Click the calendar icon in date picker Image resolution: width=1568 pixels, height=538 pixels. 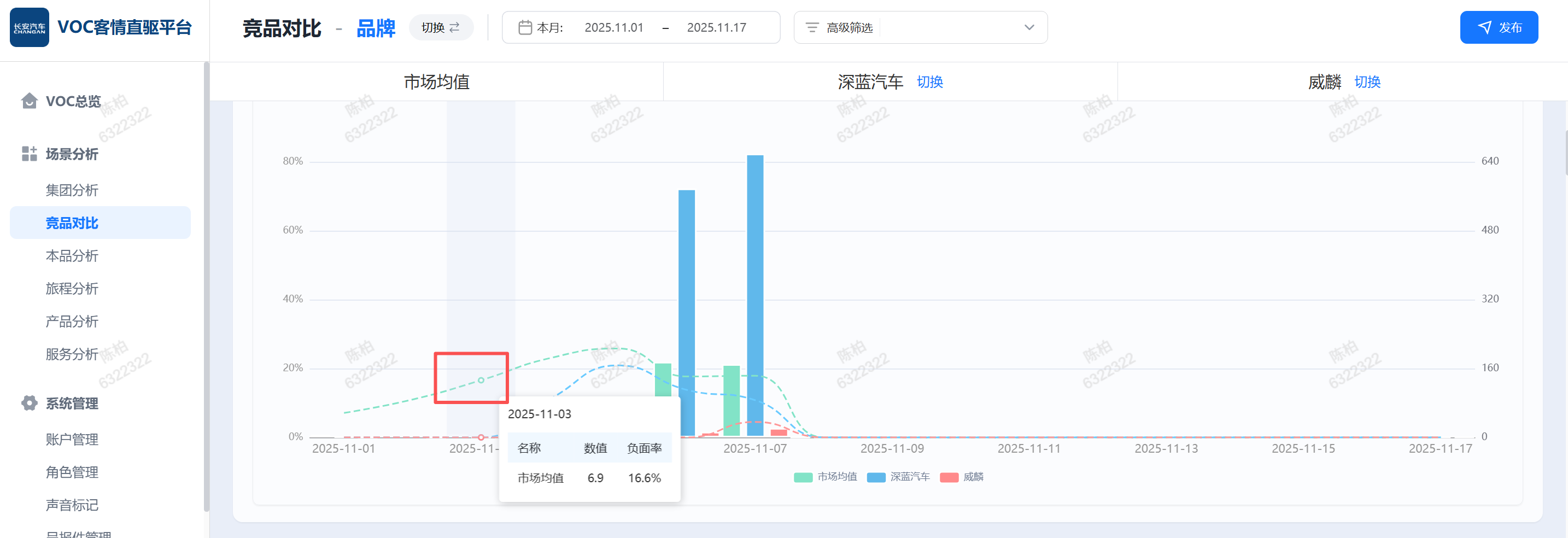(524, 27)
